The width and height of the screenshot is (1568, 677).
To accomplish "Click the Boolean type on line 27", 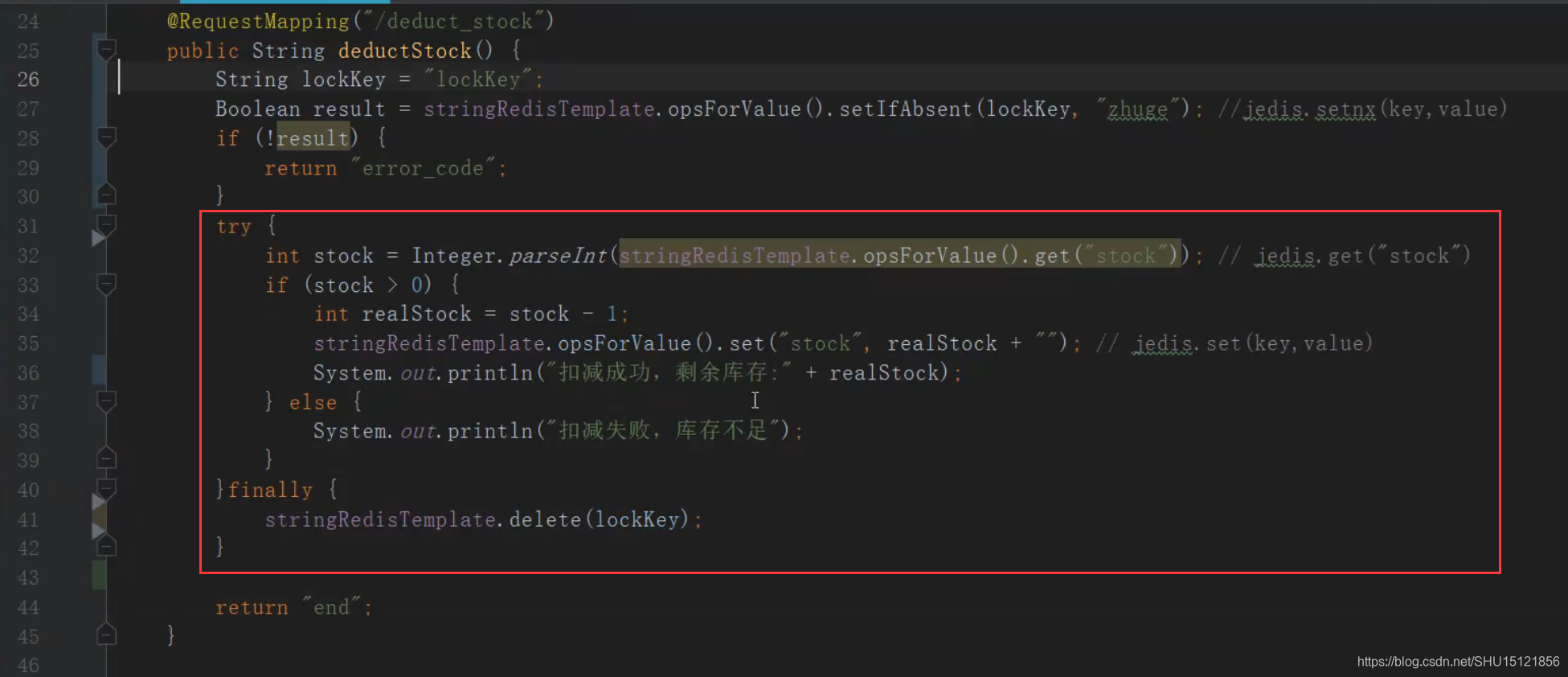I will coord(258,109).
